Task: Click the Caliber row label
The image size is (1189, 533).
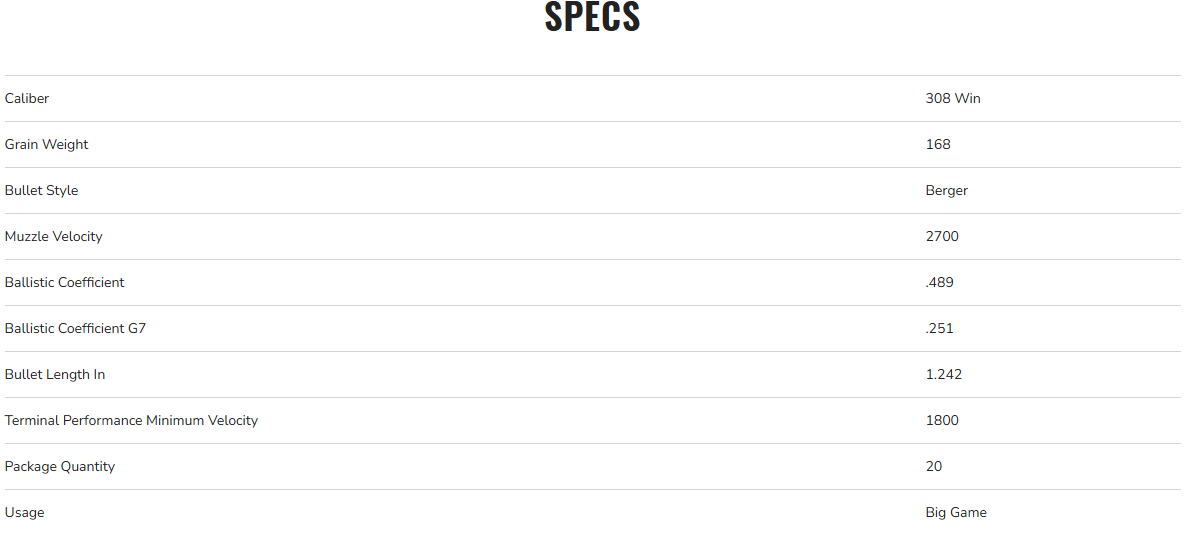Action: click(27, 99)
